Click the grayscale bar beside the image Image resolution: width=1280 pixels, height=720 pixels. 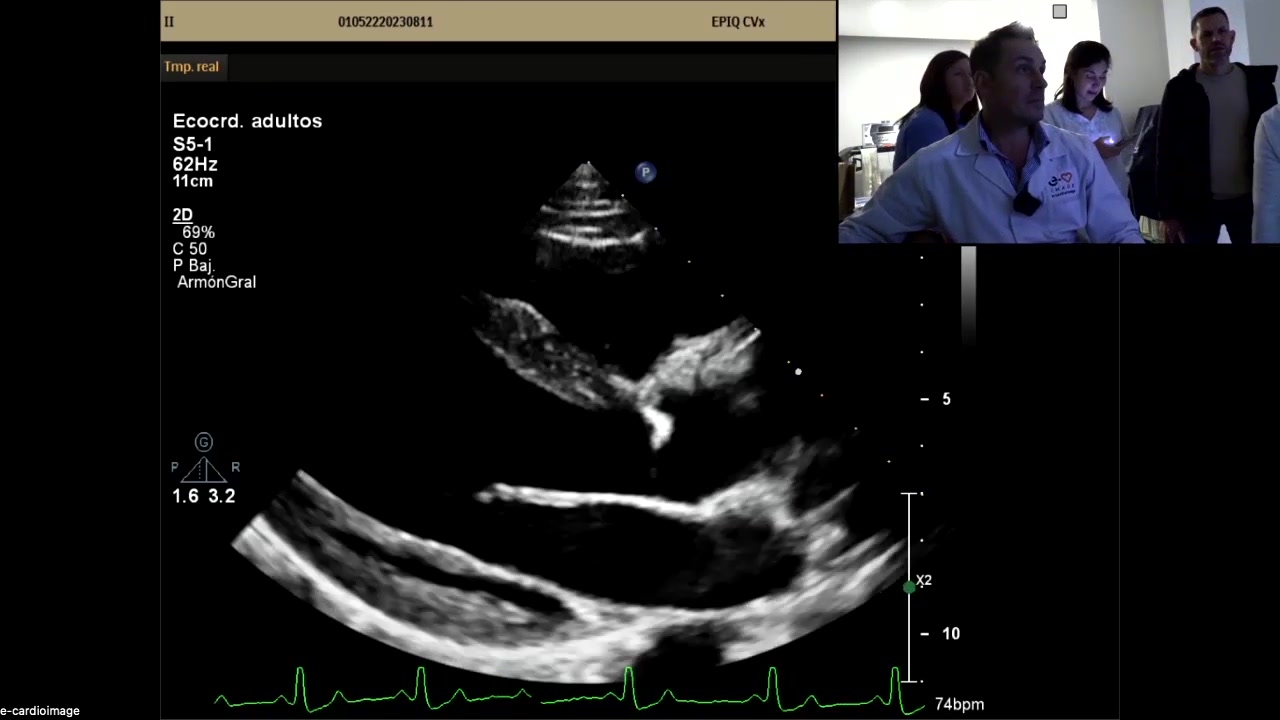point(968,295)
